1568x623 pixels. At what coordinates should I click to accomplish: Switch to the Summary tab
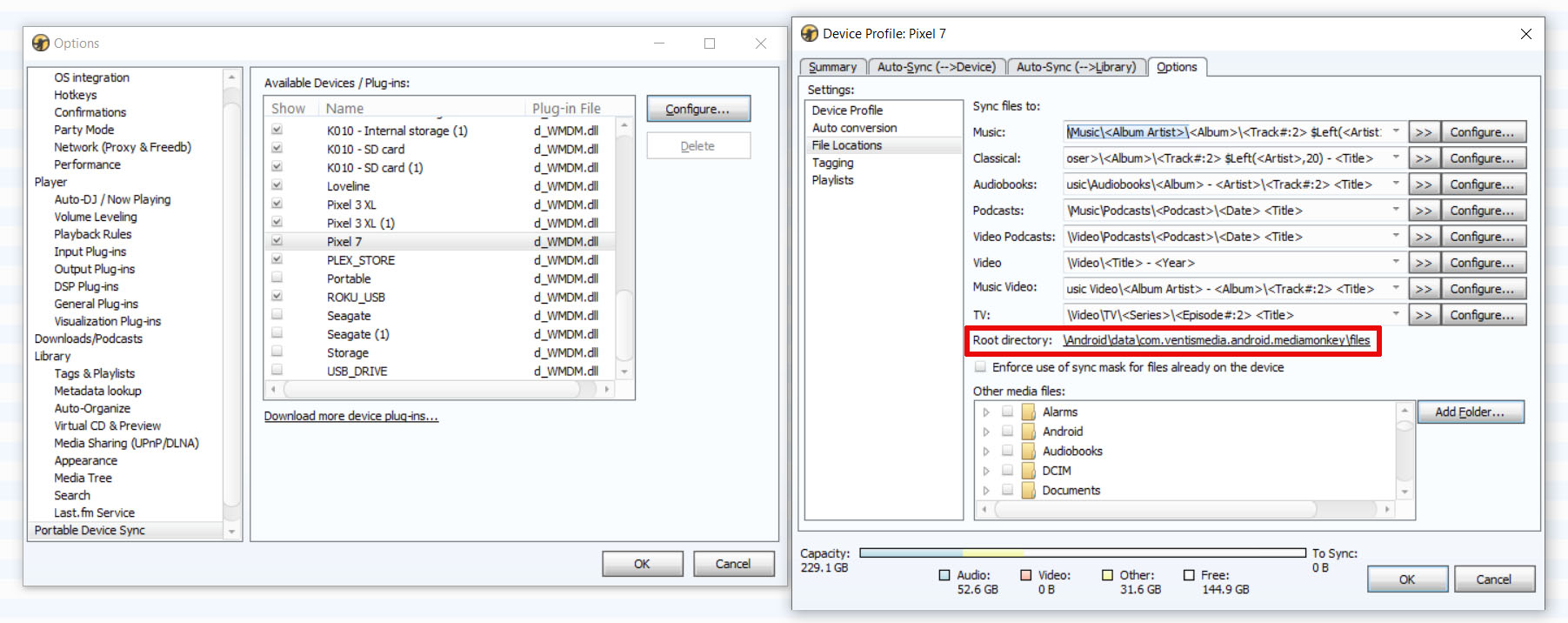pyautogui.click(x=832, y=67)
